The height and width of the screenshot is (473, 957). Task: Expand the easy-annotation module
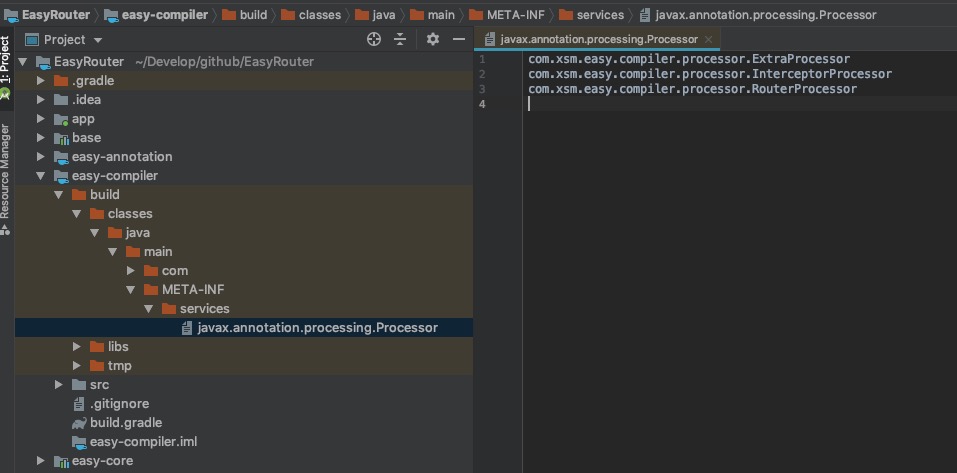click(x=41, y=157)
